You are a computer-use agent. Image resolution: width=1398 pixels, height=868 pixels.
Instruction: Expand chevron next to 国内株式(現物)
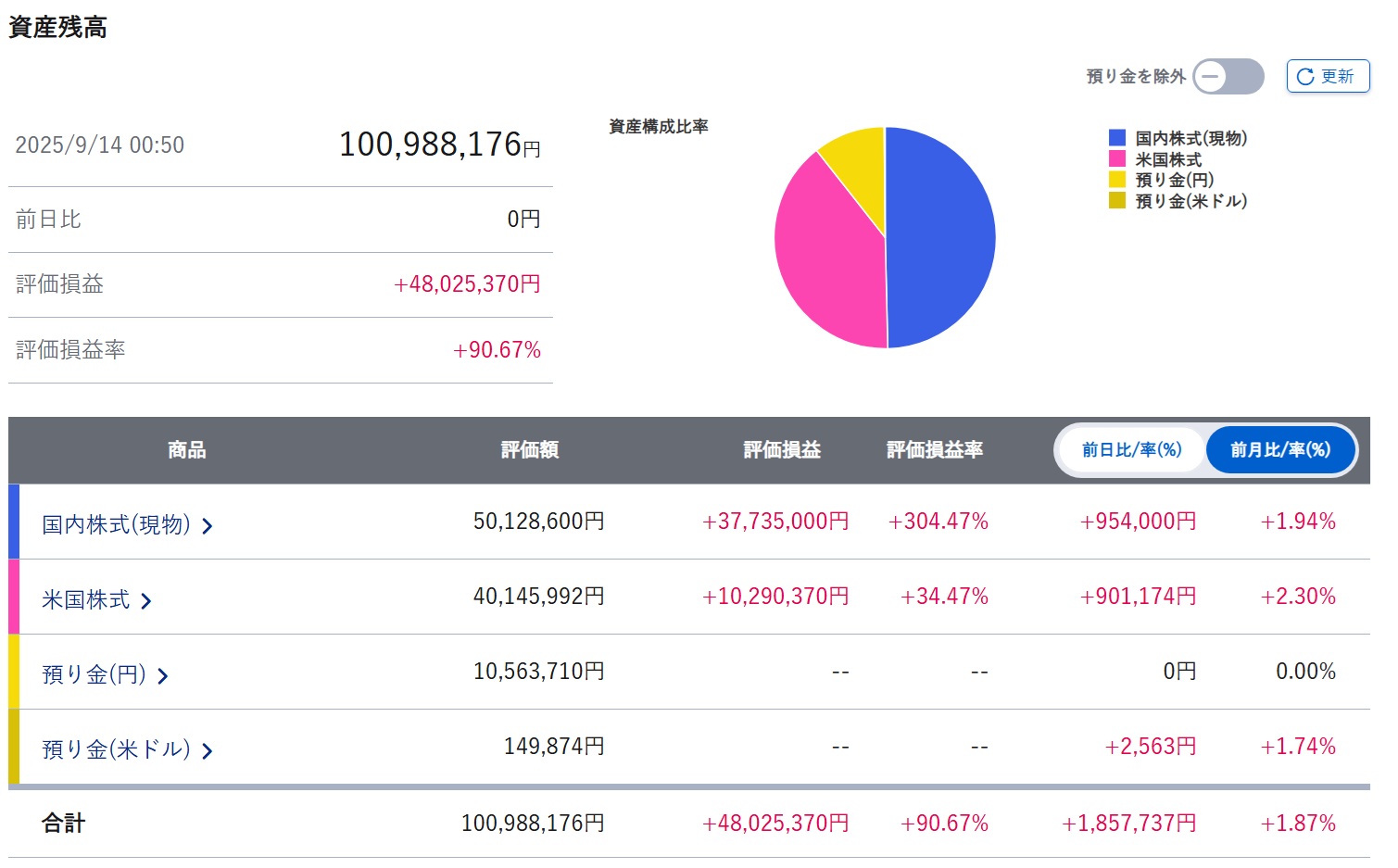click(208, 526)
